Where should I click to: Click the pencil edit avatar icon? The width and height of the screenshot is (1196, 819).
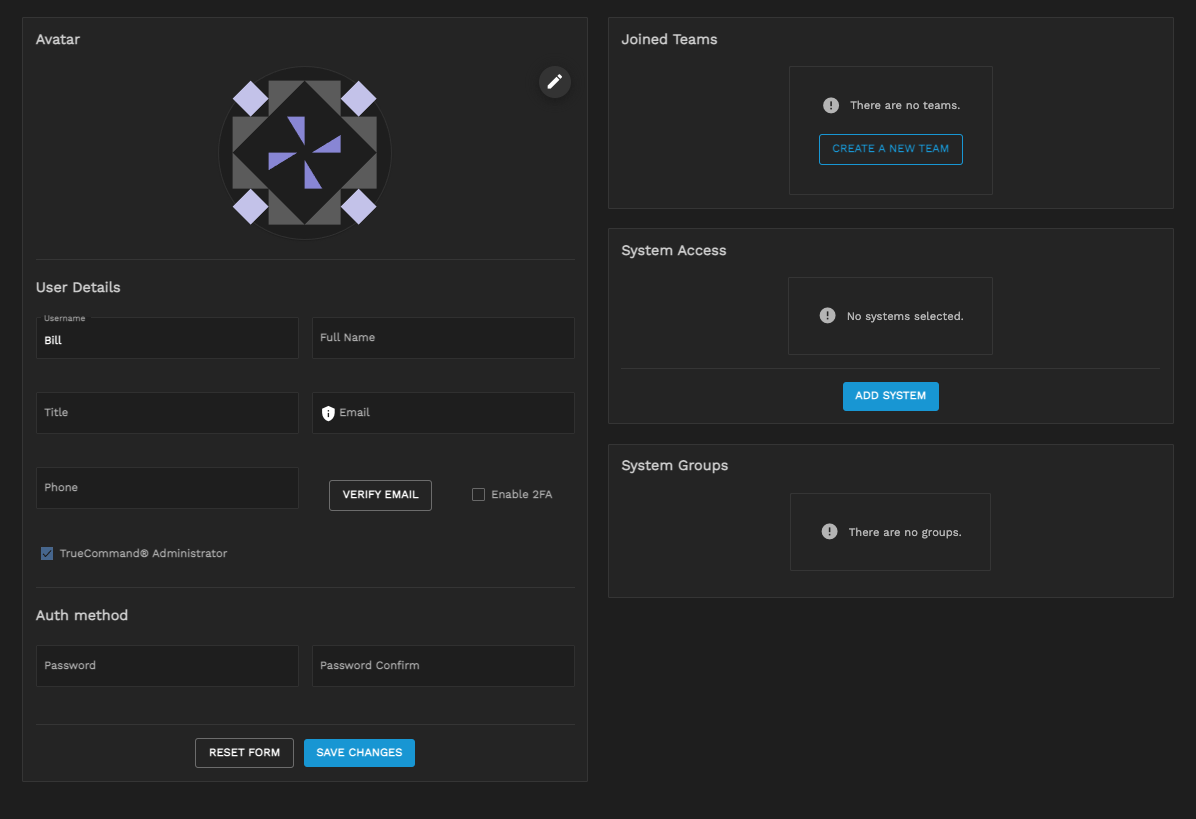point(555,81)
